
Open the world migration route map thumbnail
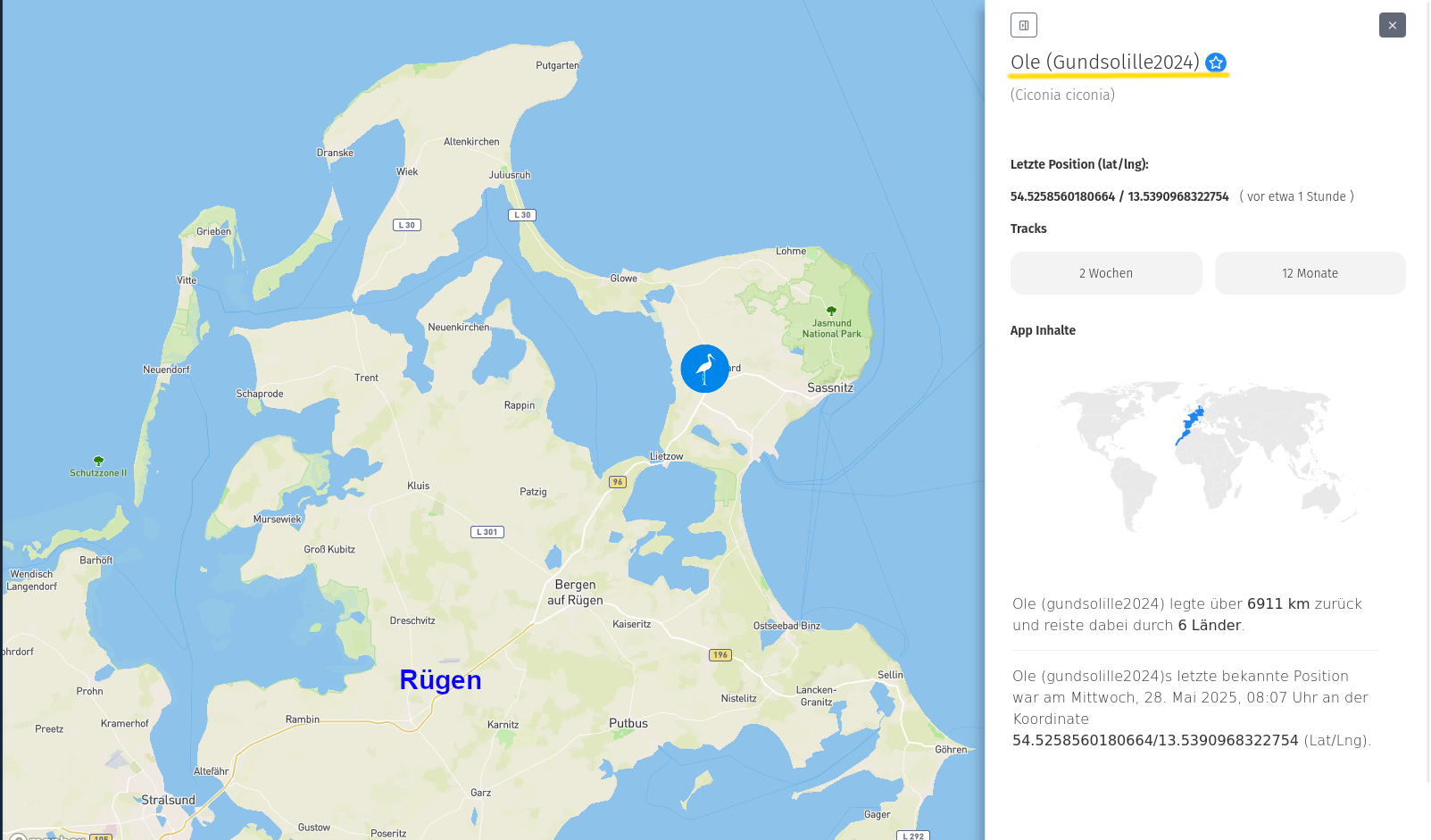tap(1207, 455)
